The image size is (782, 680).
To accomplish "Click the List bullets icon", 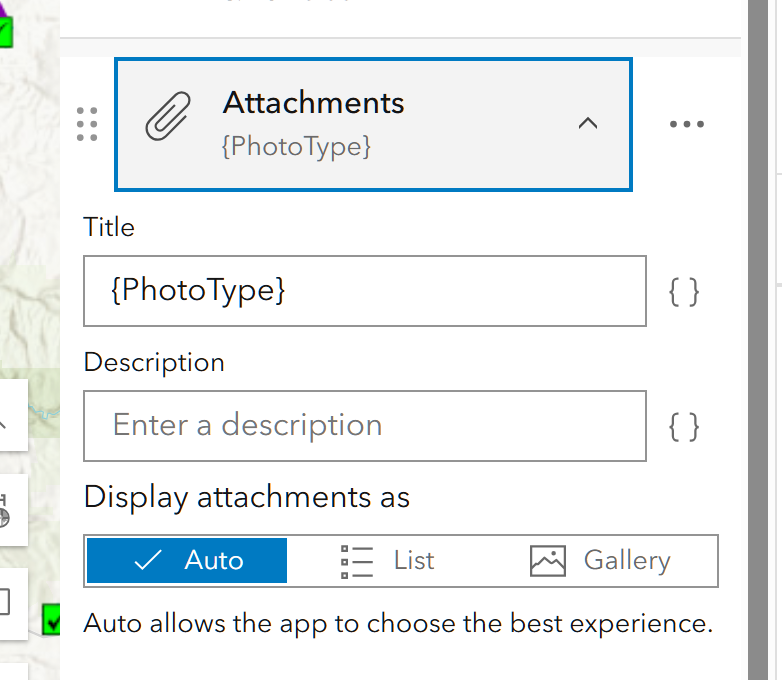I will coord(357,562).
